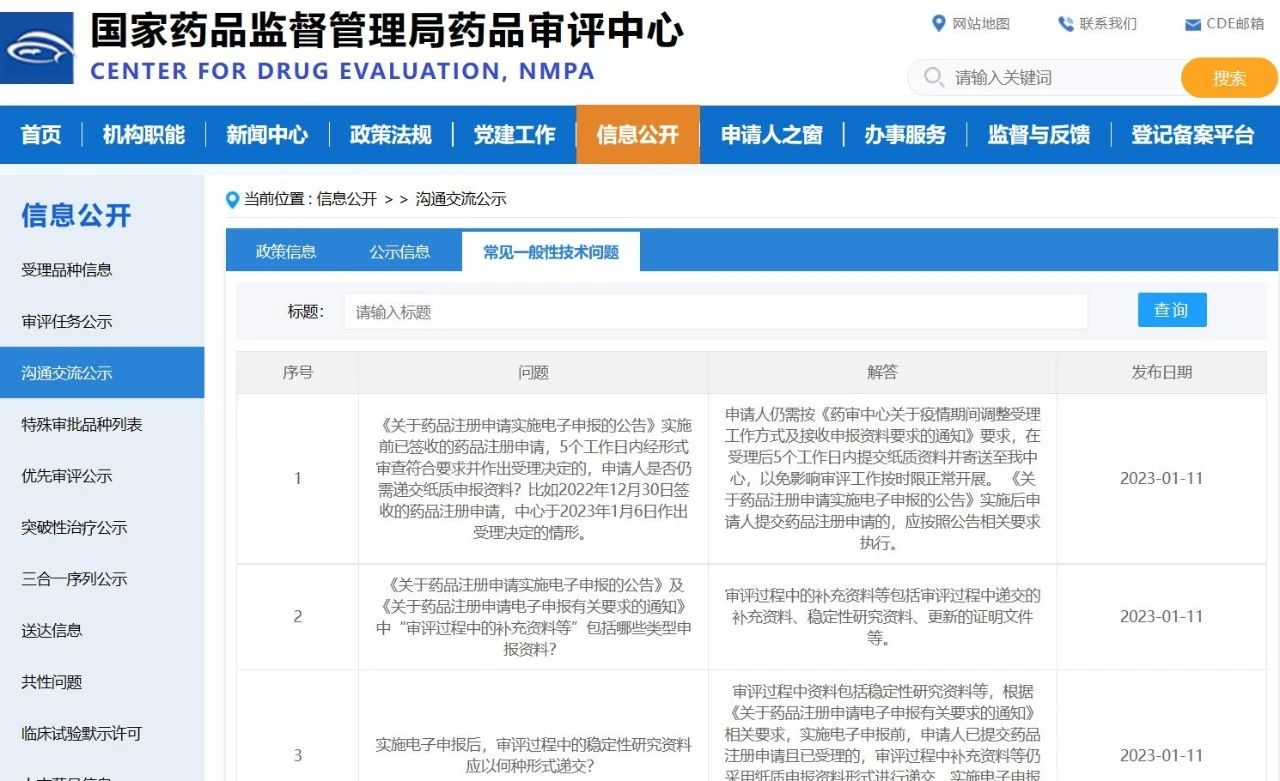The height and width of the screenshot is (781, 1280).
Task: Click the CDE logo icon
Action: point(37,48)
